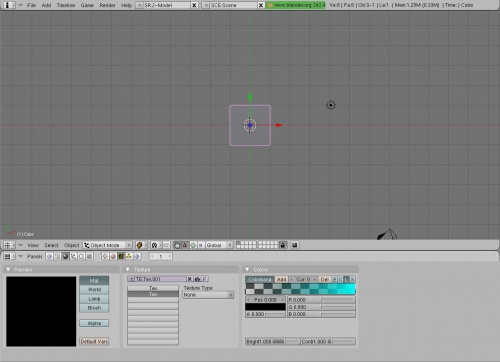500x362 pixels.
Task: Open the Game menu
Action: (x=87, y=5)
